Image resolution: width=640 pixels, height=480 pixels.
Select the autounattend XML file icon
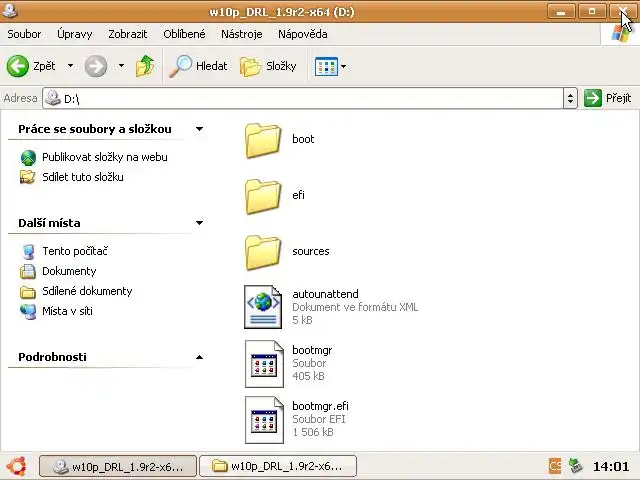click(x=263, y=307)
